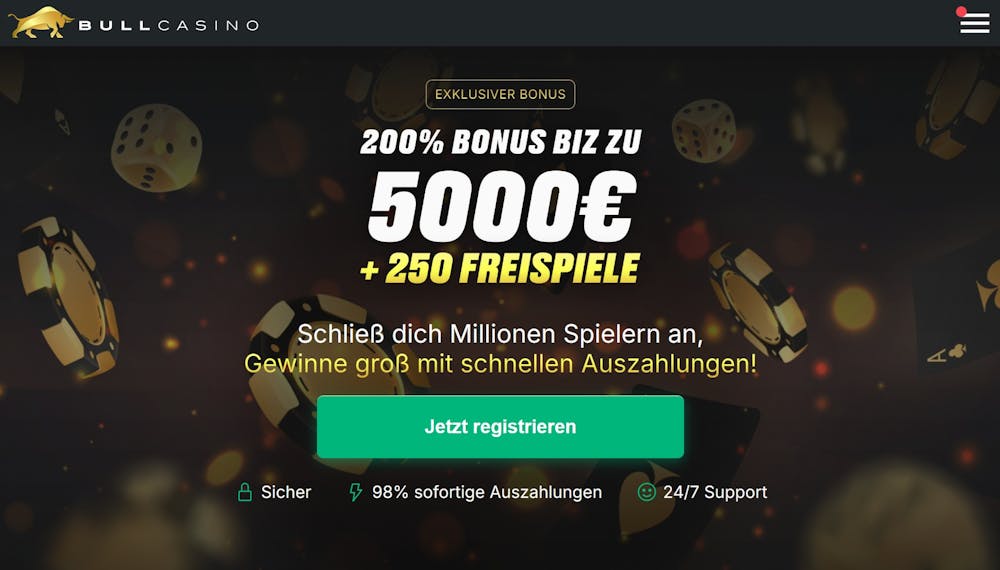Click the + 250 FREISPIELE yellow text

click(499, 268)
